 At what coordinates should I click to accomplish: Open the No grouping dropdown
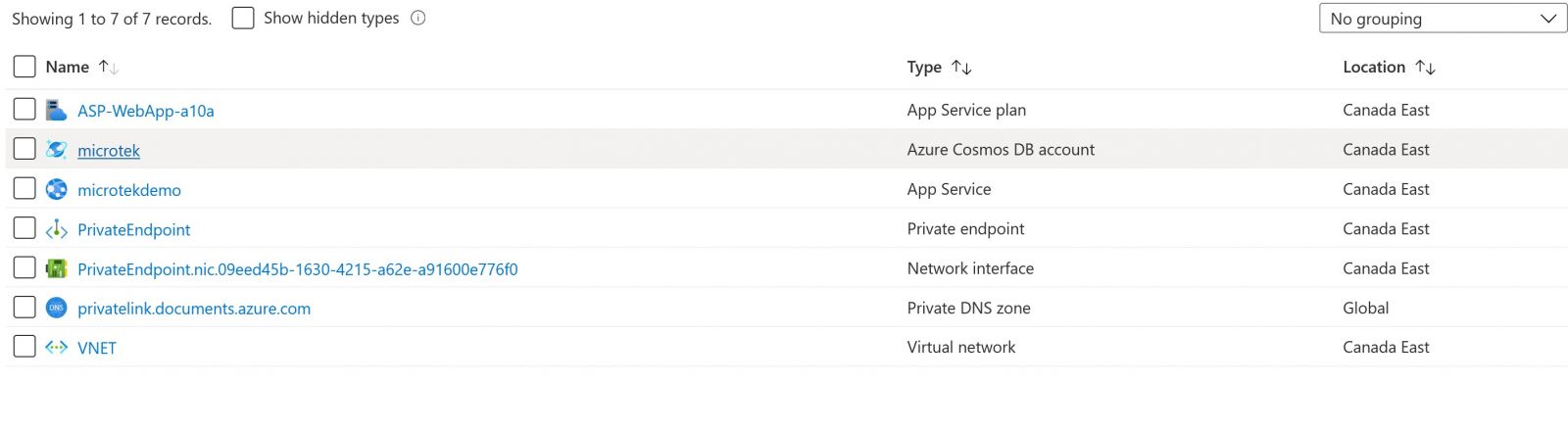(1442, 19)
